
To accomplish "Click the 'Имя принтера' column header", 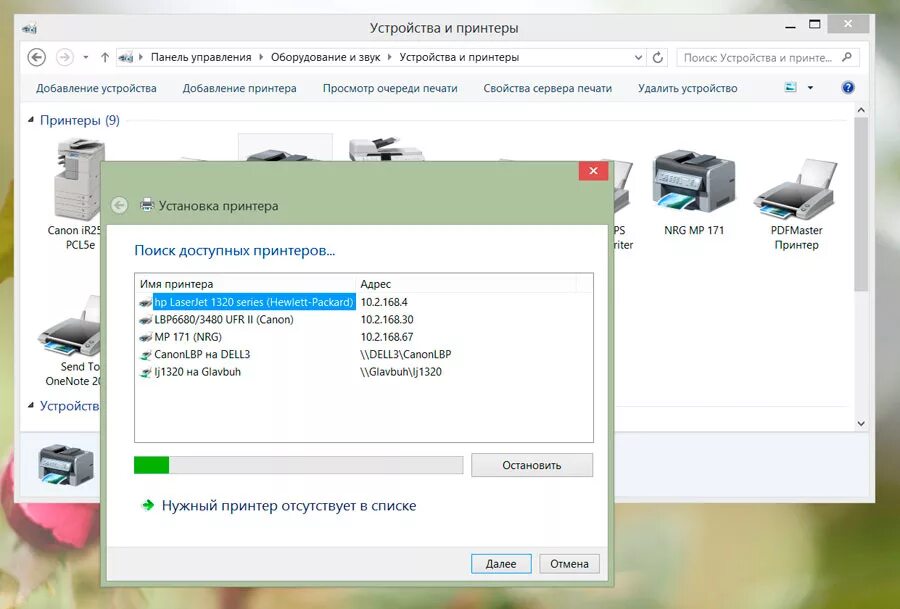I will (x=245, y=284).
